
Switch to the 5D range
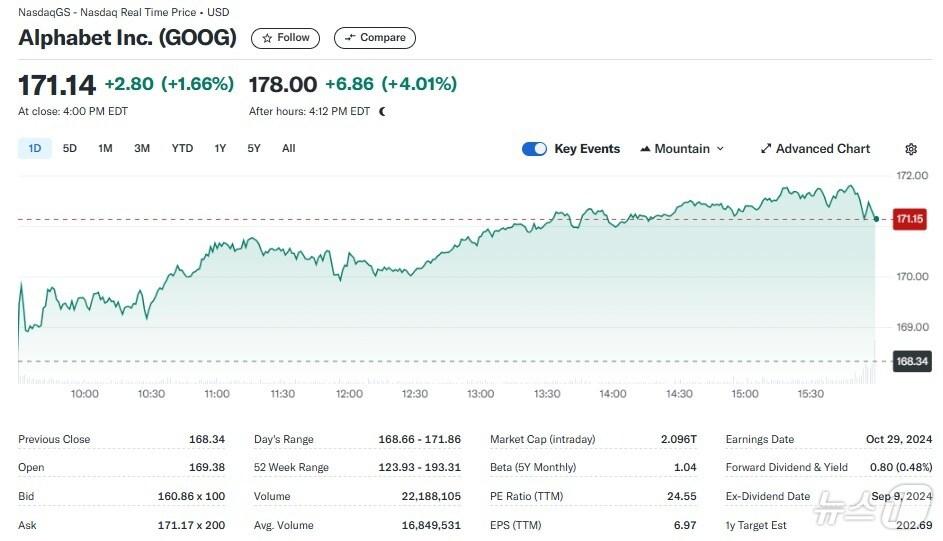click(70, 149)
